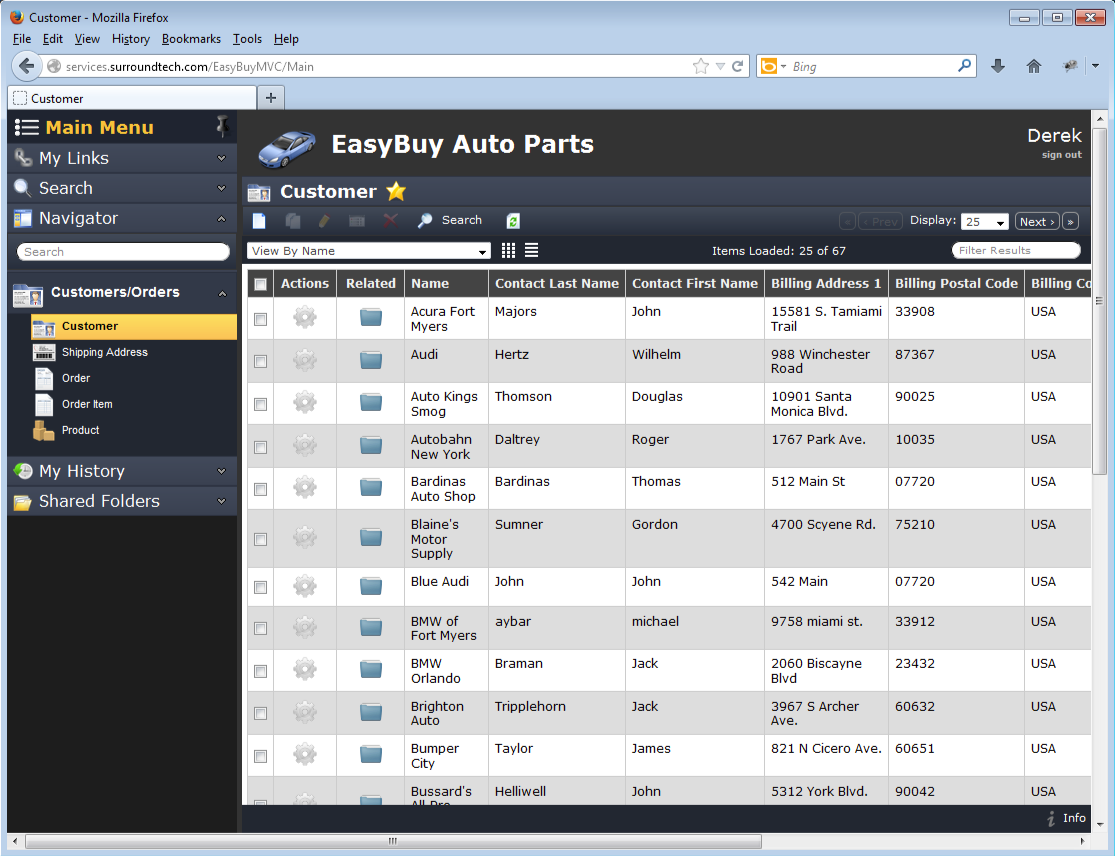1115x856 pixels.
Task: Open actions gear for Acura Fort Myers
Action: (304, 316)
